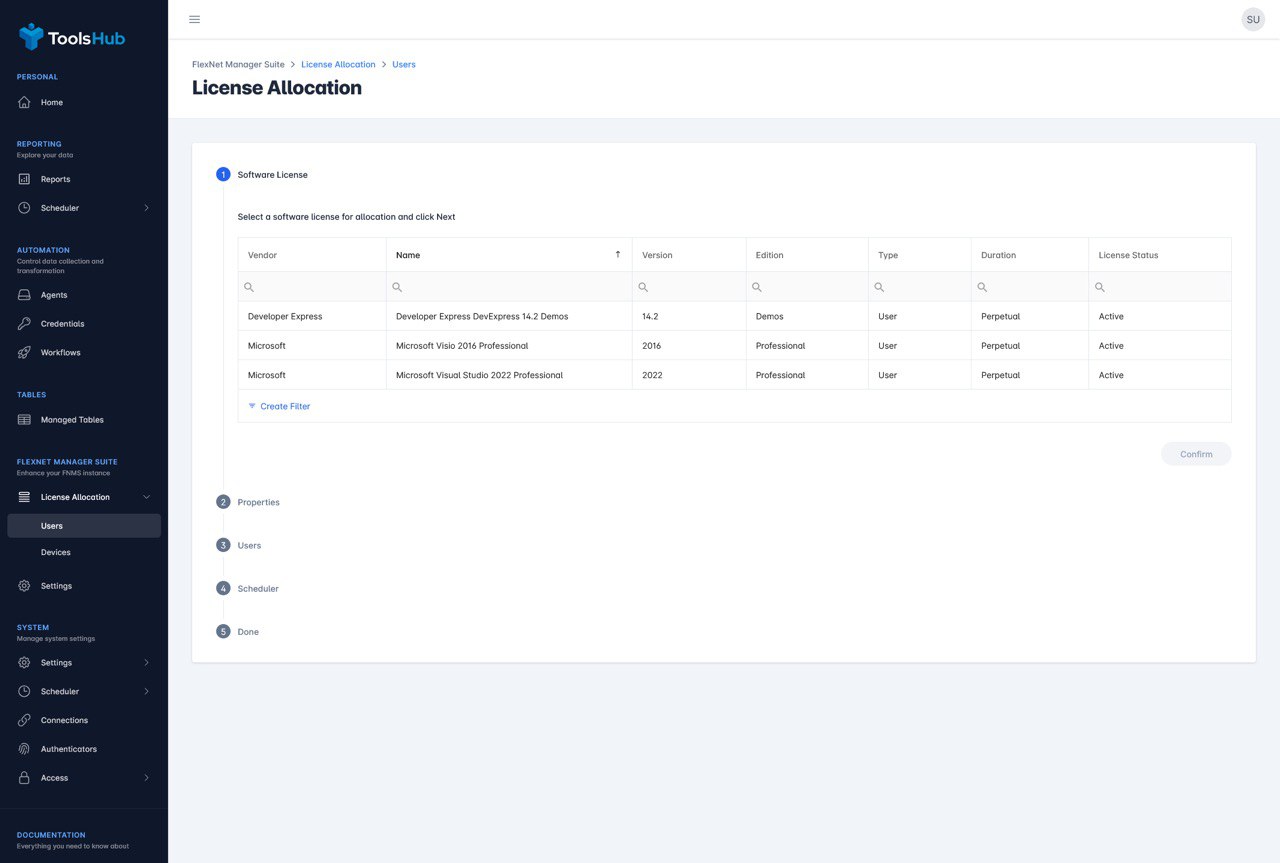Expand the System Scheduler chevron

point(146,692)
